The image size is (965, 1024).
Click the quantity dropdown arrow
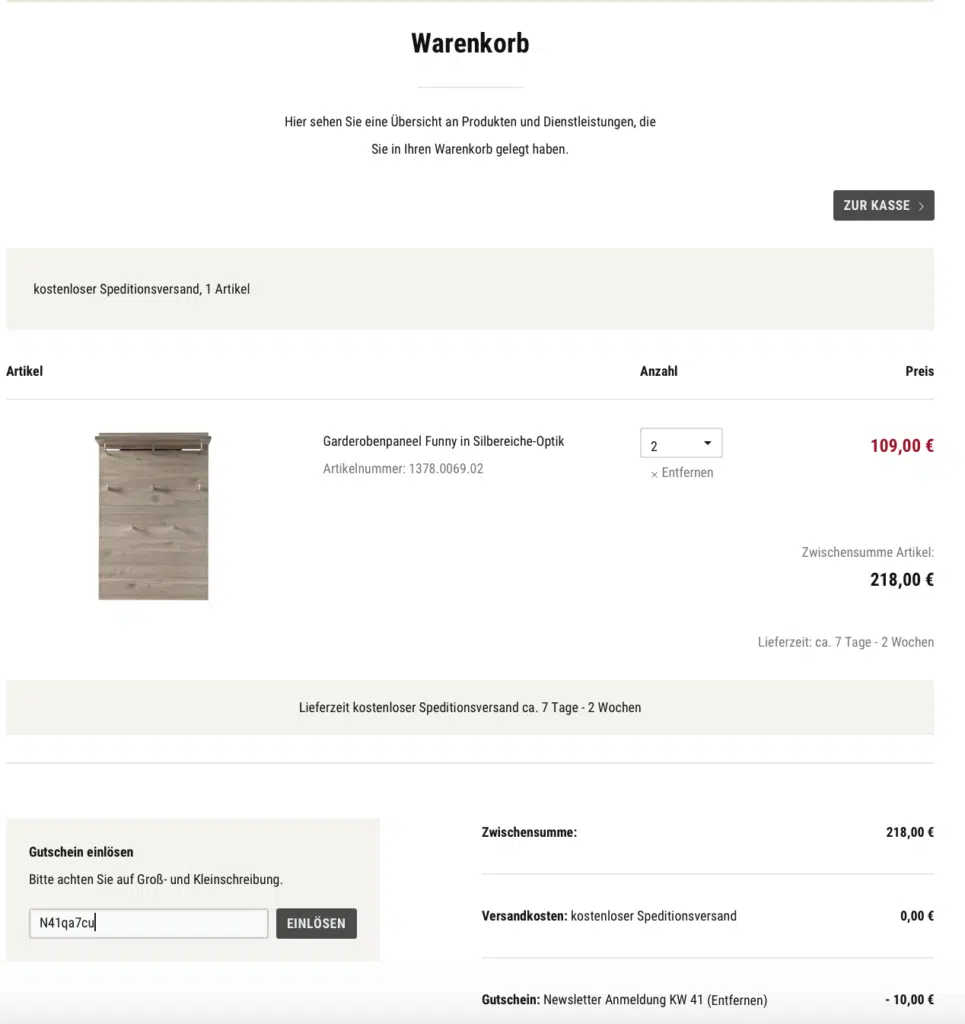707,443
